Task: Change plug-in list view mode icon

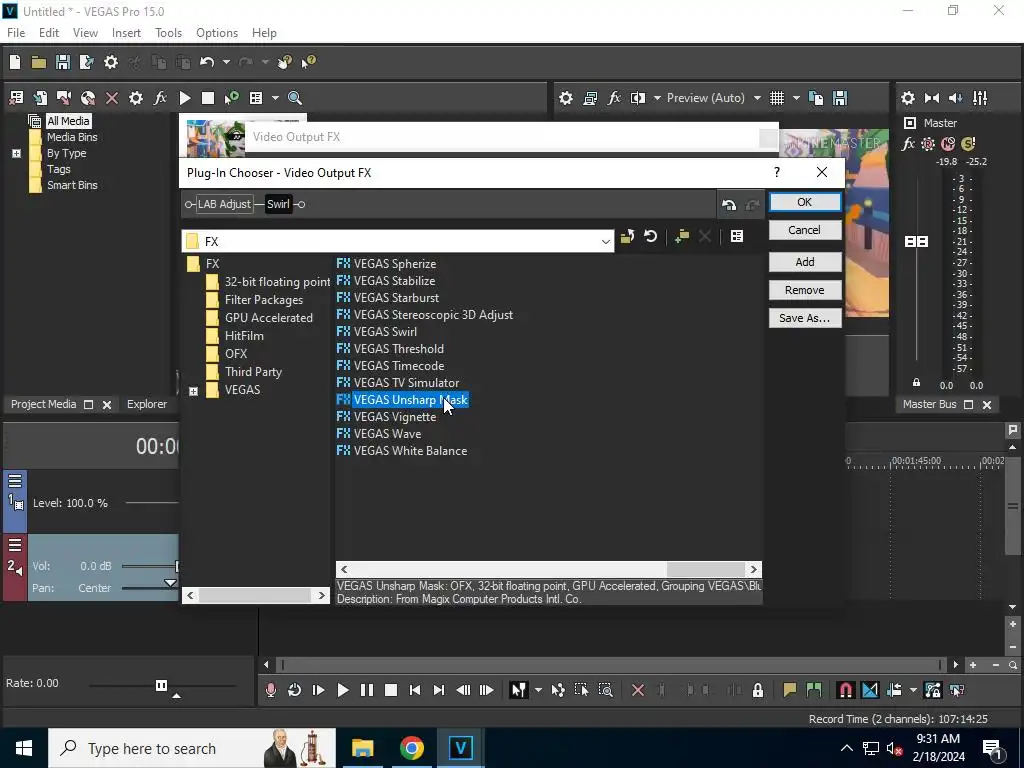Action: pos(737,236)
